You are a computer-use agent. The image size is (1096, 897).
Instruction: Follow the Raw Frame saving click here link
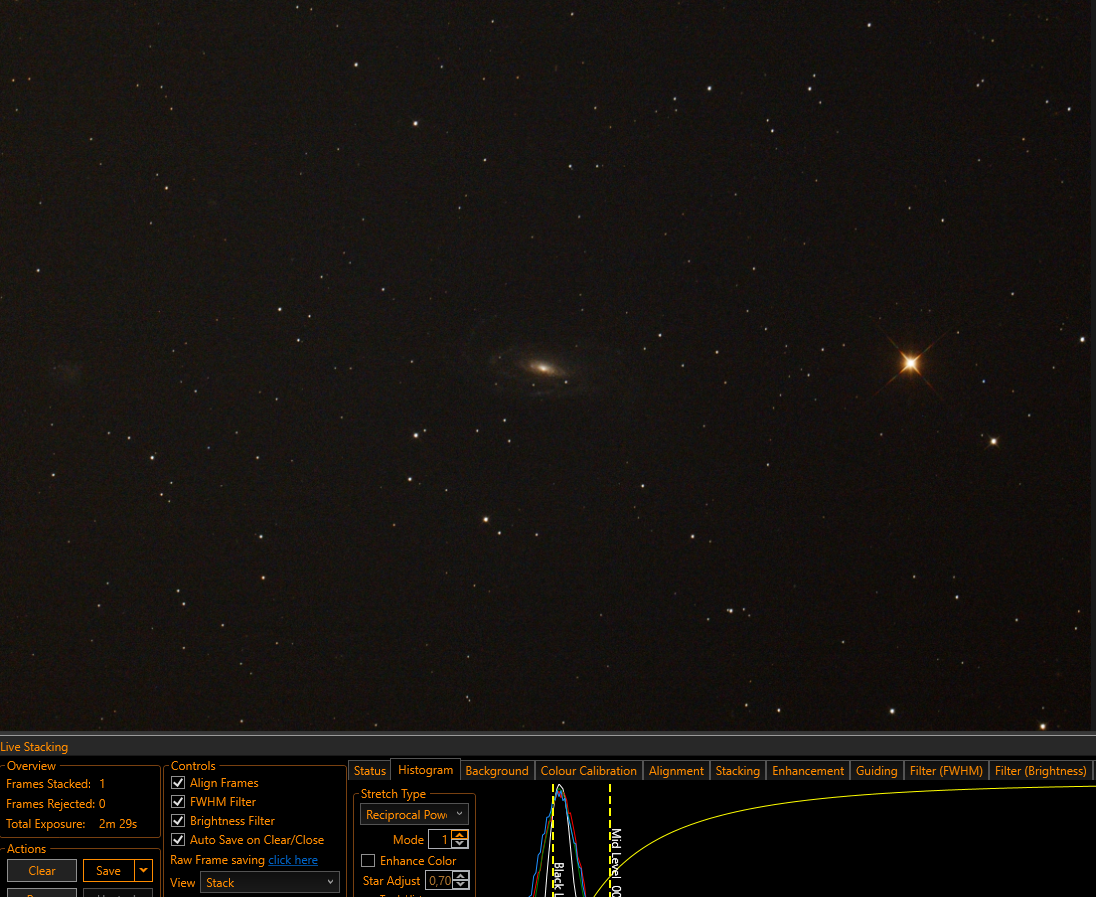pos(293,860)
